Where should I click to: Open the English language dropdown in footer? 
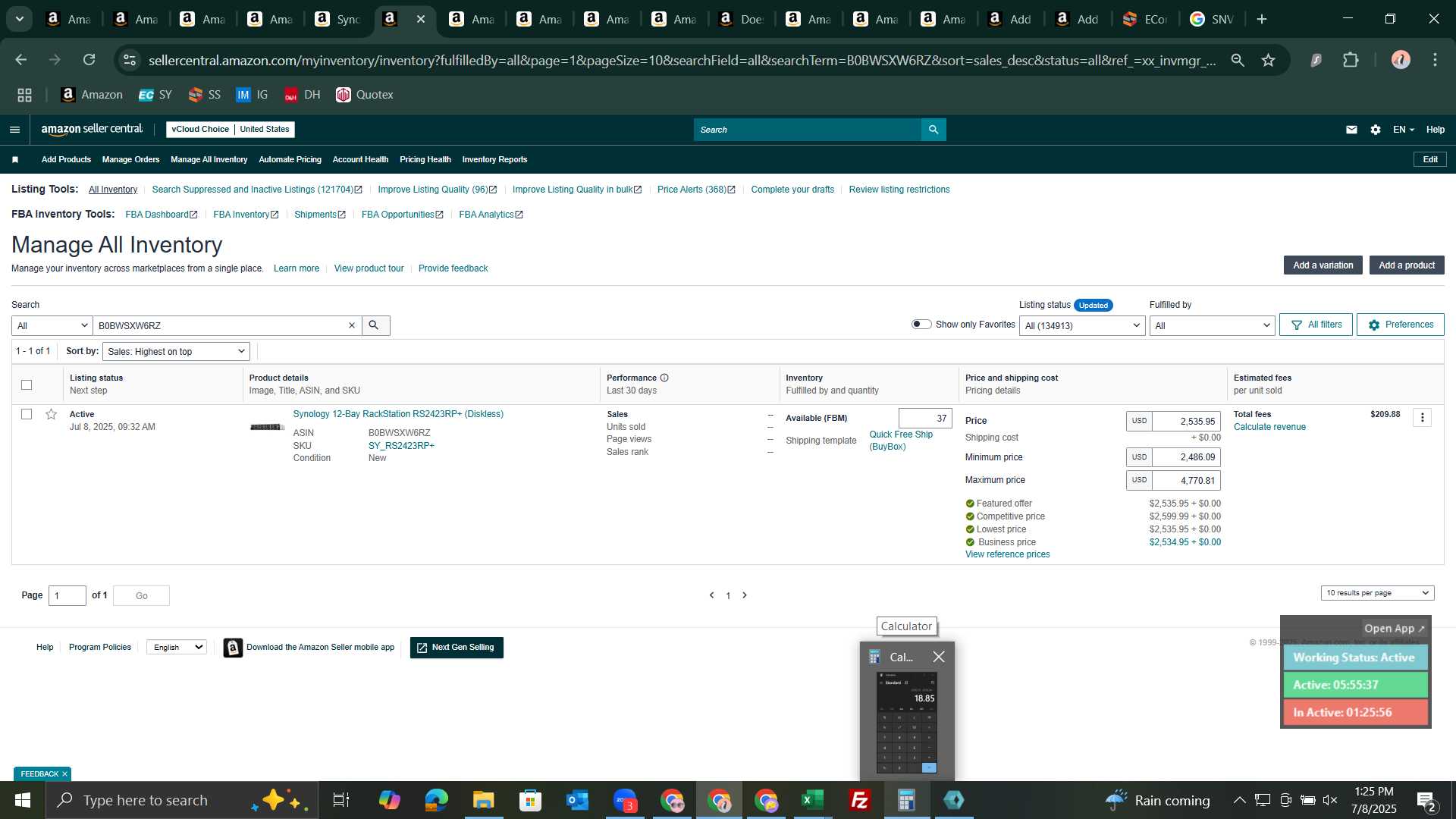click(176, 647)
